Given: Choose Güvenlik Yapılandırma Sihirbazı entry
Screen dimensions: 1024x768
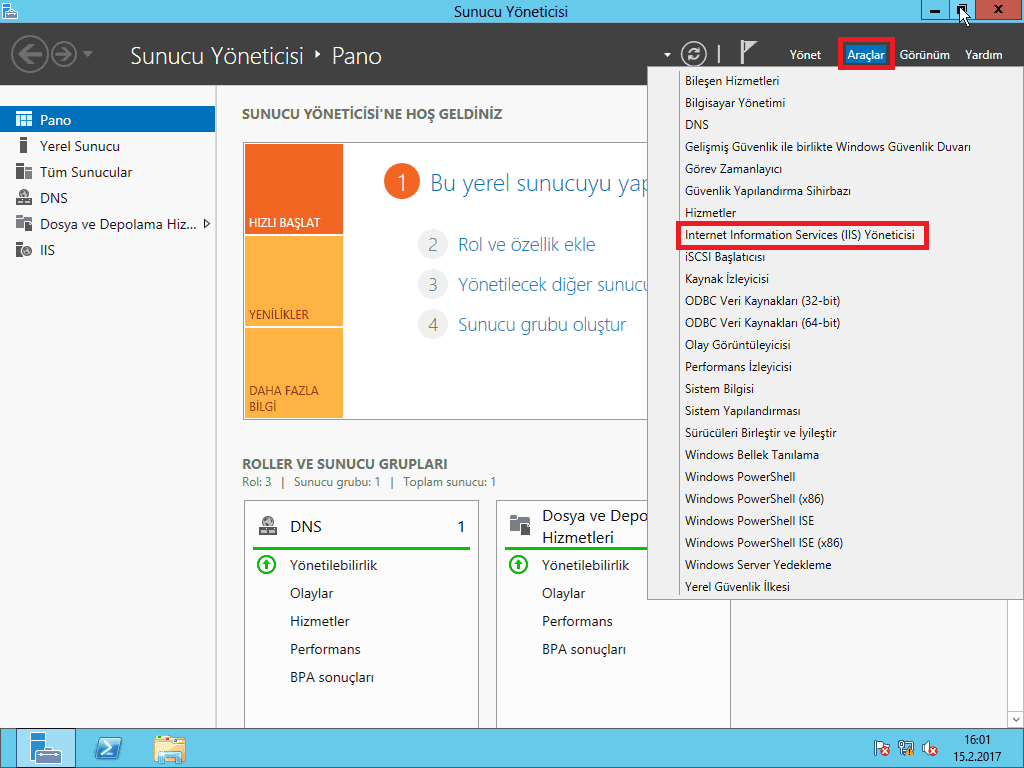Looking at the screenshot, I should point(767,191).
